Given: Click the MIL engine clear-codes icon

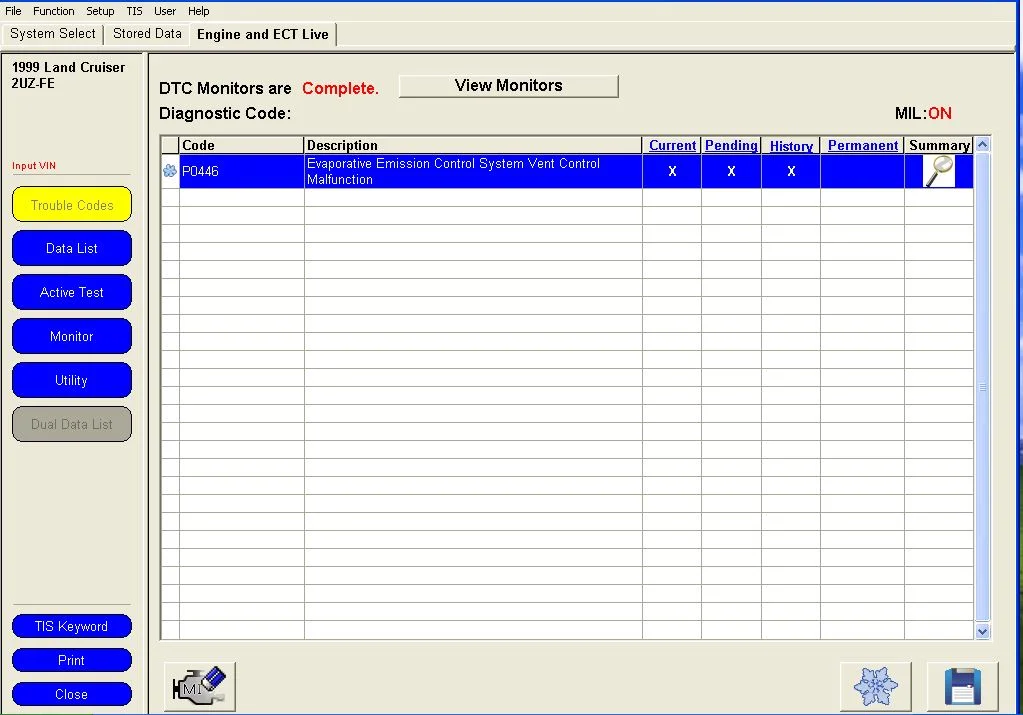Looking at the screenshot, I should click(200, 686).
